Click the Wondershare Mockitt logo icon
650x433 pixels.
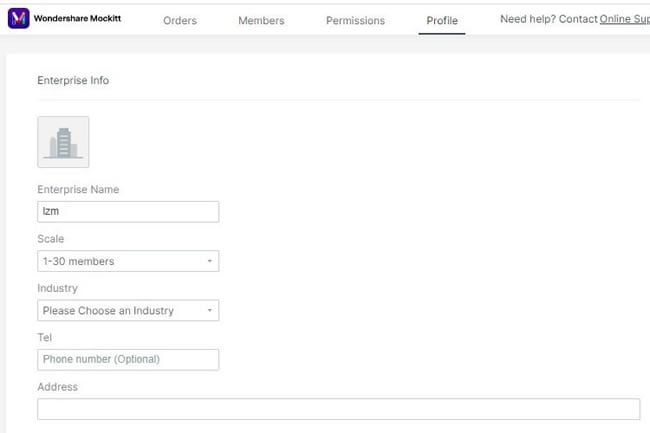click(x=19, y=18)
